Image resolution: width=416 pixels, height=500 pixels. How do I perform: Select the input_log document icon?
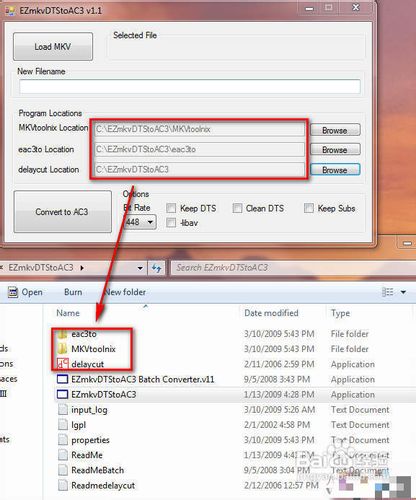tap(62, 410)
